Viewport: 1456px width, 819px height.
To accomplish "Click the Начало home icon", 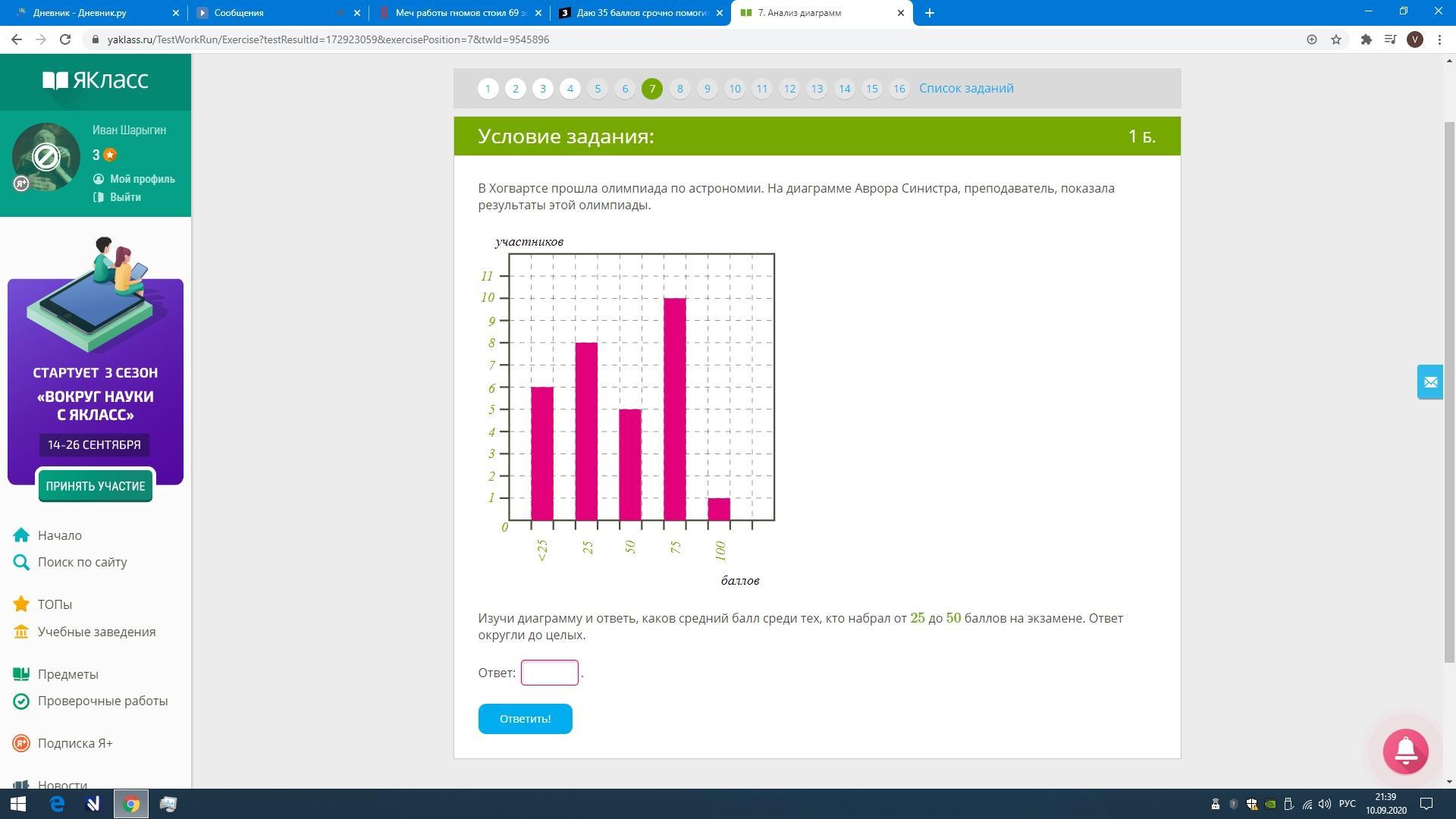I will pyautogui.click(x=21, y=535).
